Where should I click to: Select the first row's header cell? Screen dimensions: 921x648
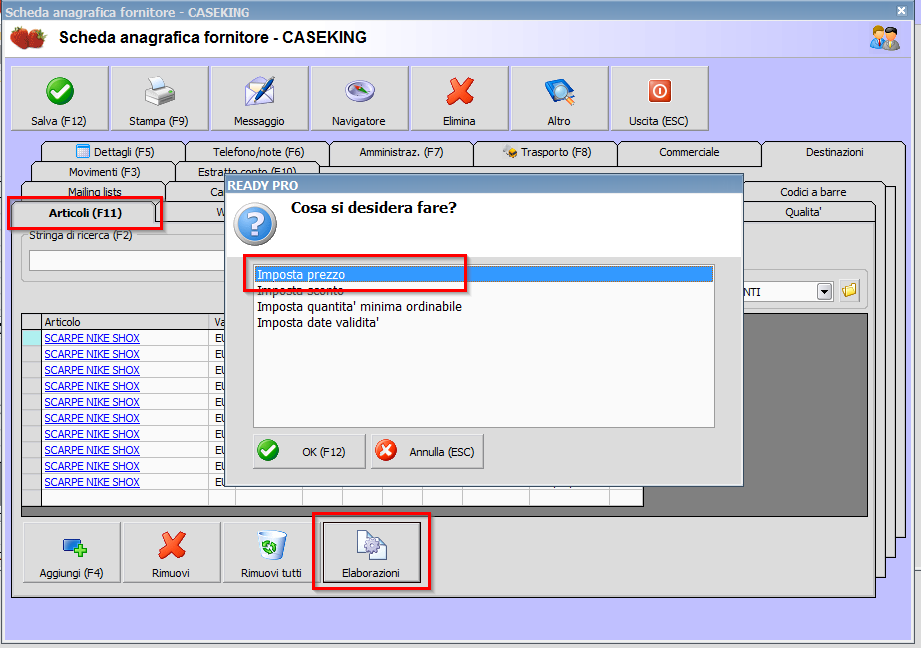(32, 338)
